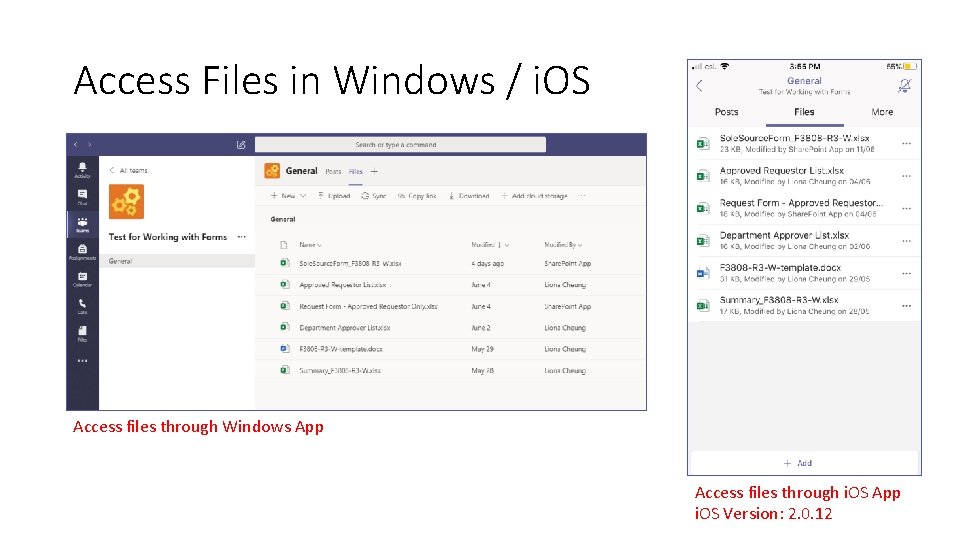
Task: Open Calendar in Teams sidebar
Action: [x=82, y=279]
